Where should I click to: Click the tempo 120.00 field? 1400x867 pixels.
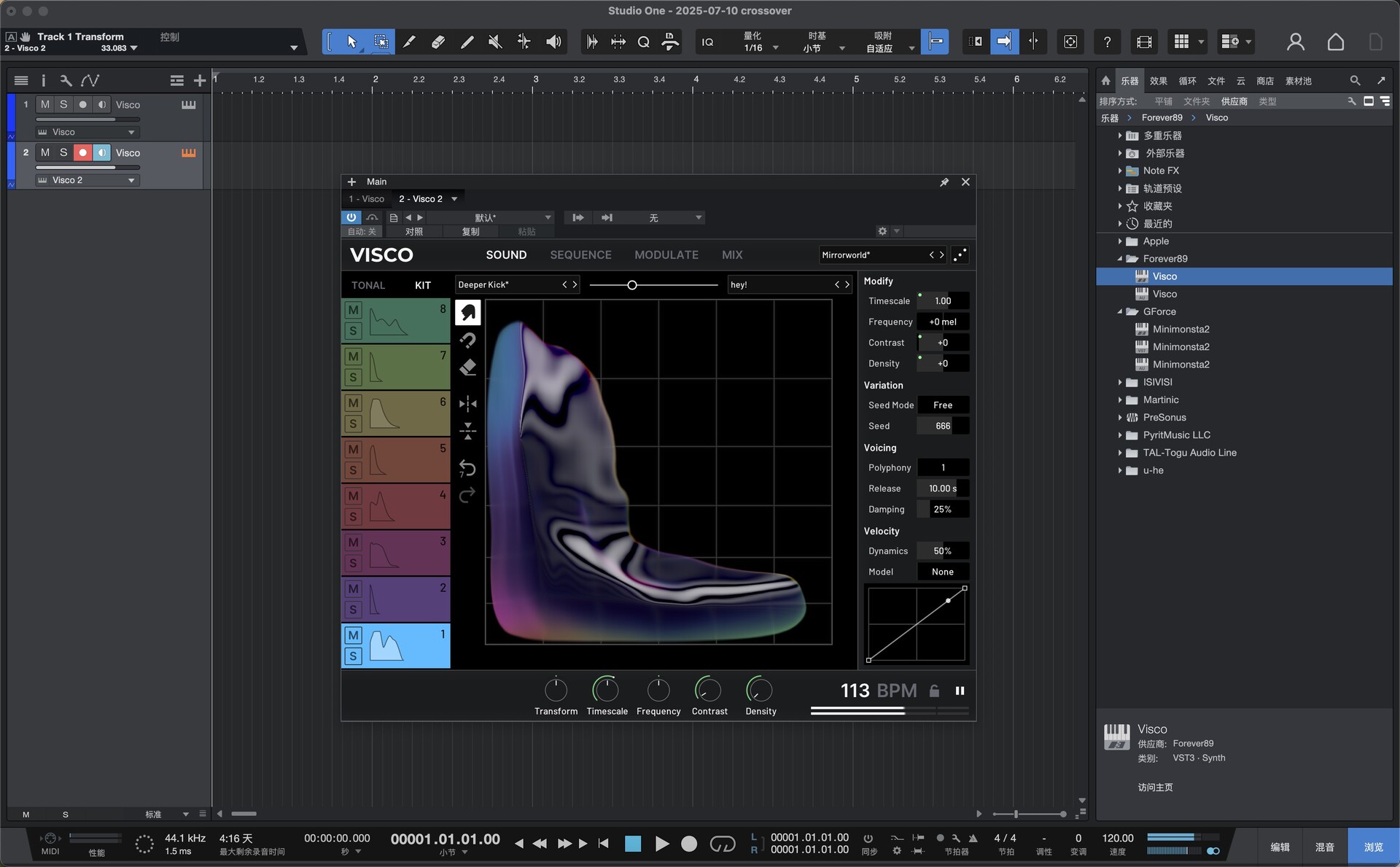coord(1117,839)
